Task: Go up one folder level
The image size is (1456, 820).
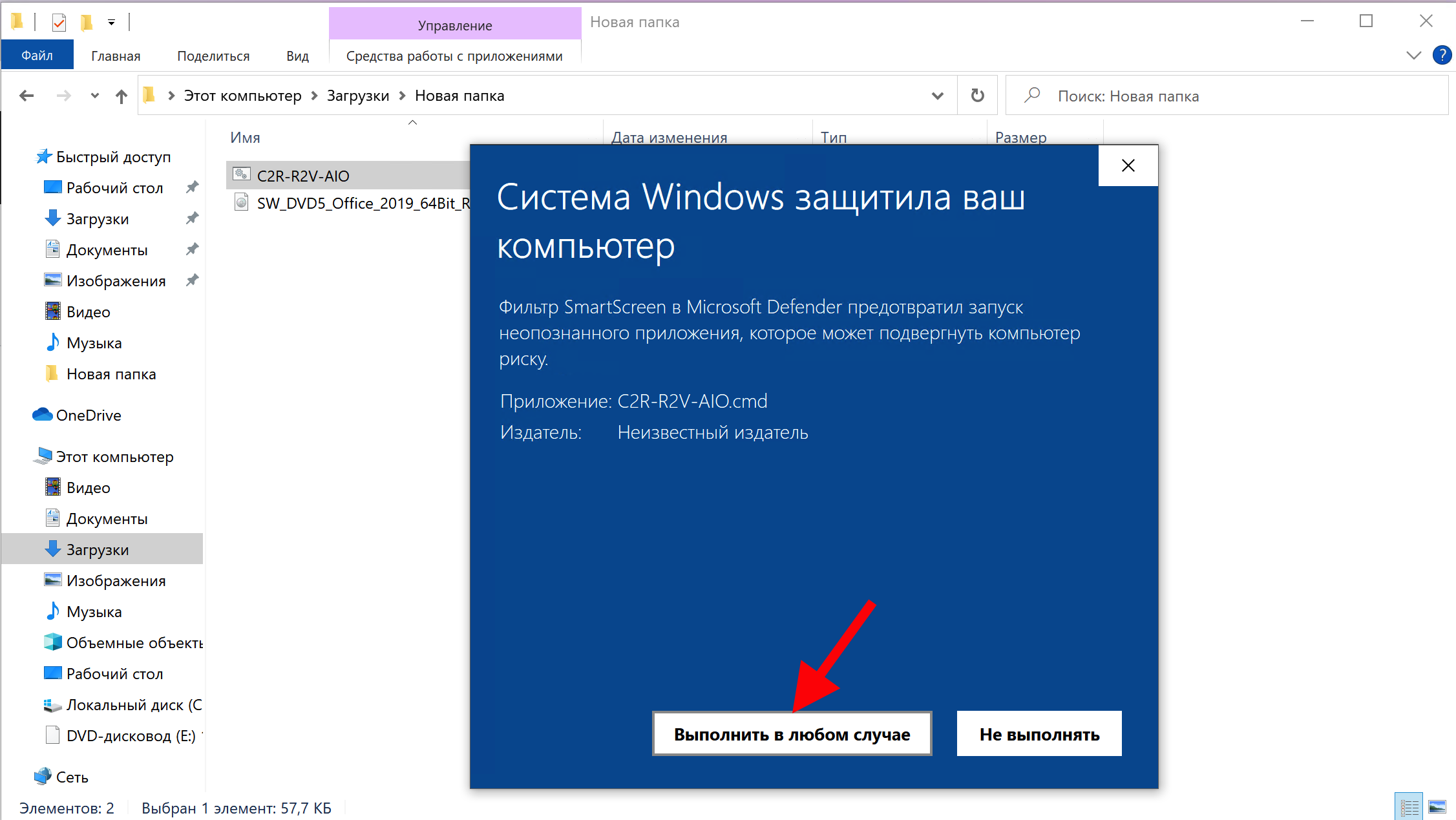Action: point(121,96)
